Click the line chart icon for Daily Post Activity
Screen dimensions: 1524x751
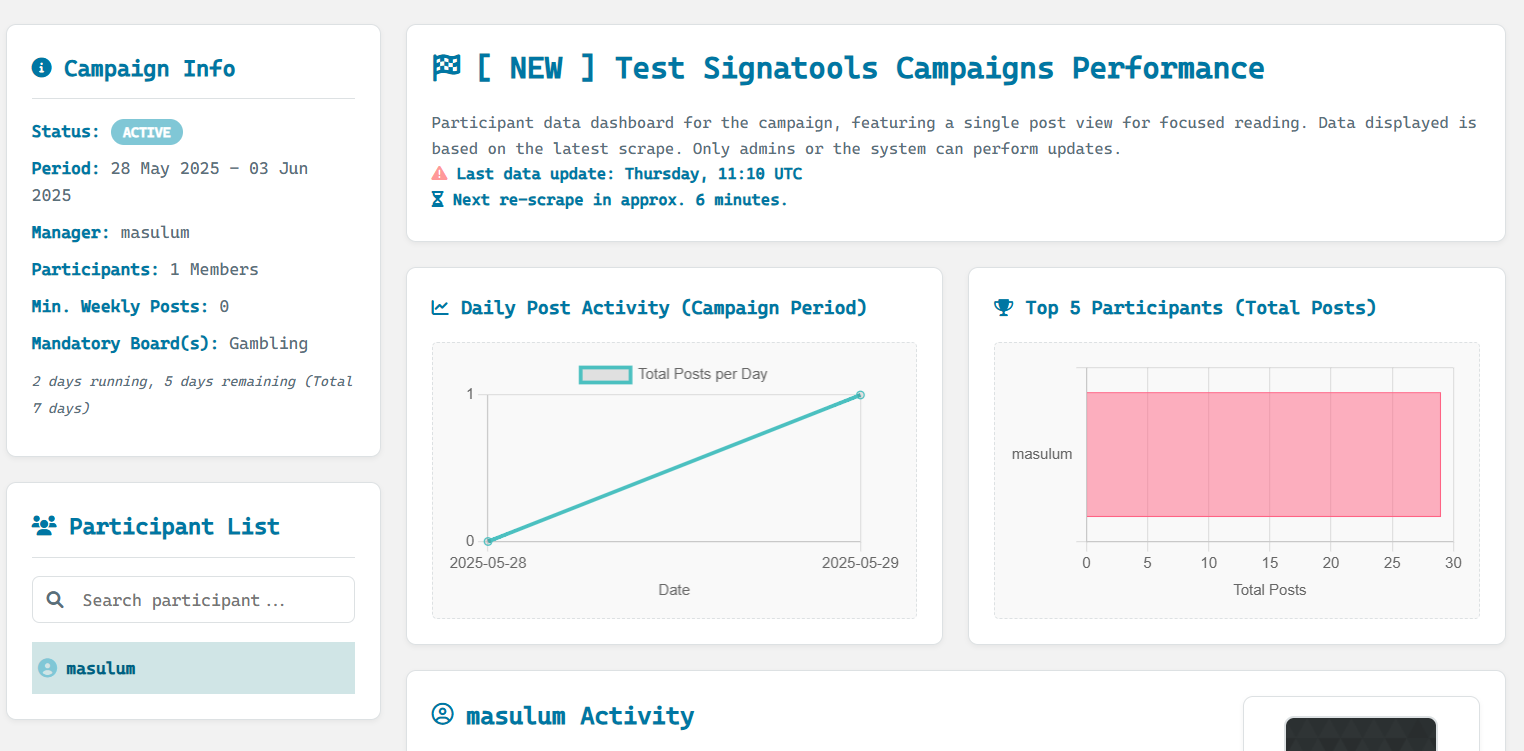[x=440, y=308]
